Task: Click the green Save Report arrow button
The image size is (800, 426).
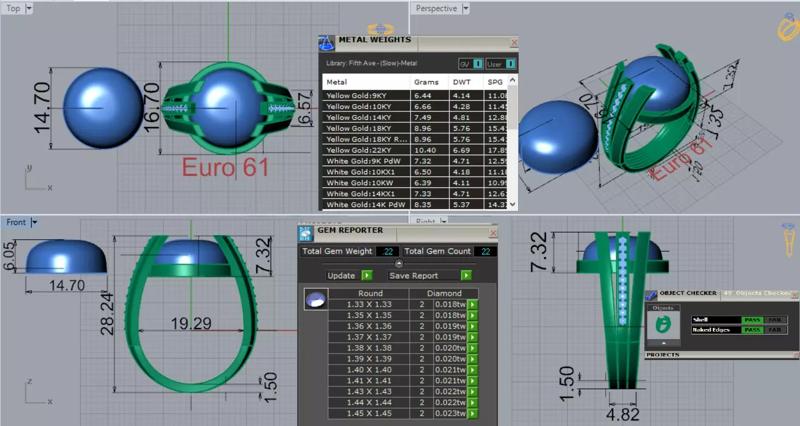Action: click(466, 275)
